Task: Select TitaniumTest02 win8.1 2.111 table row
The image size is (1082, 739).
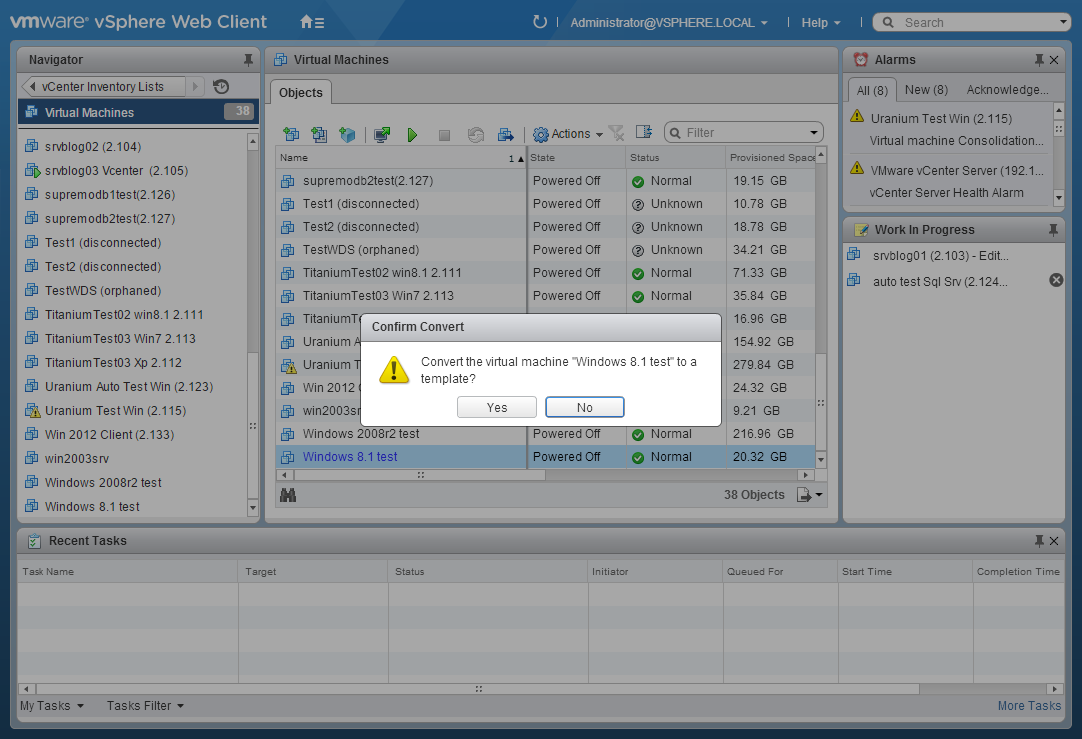Action: point(545,273)
